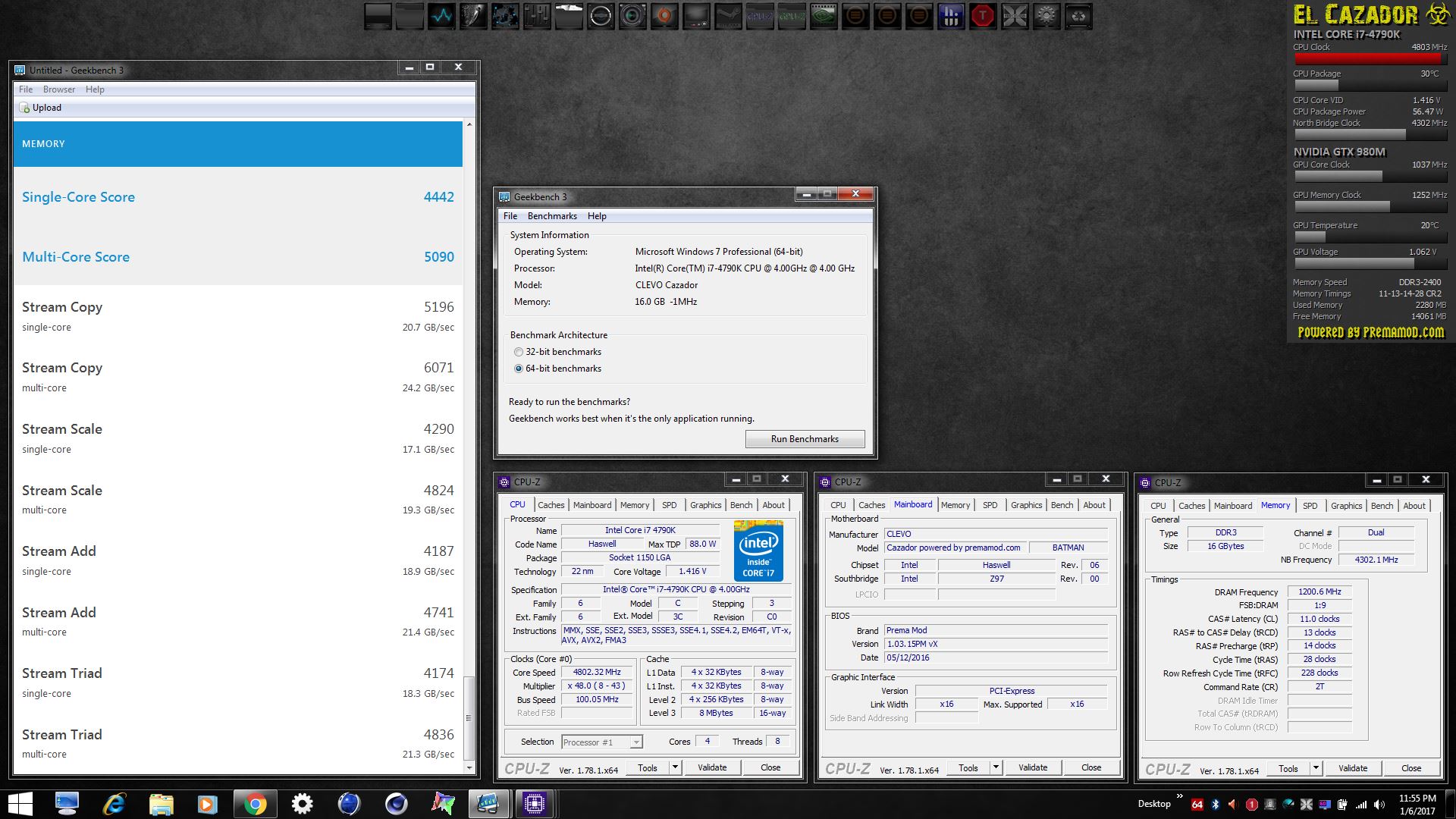Launch Internet Explorer from taskbar
Image resolution: width=1456 pixels, height=819 pixels.
(x=114, y=803)
